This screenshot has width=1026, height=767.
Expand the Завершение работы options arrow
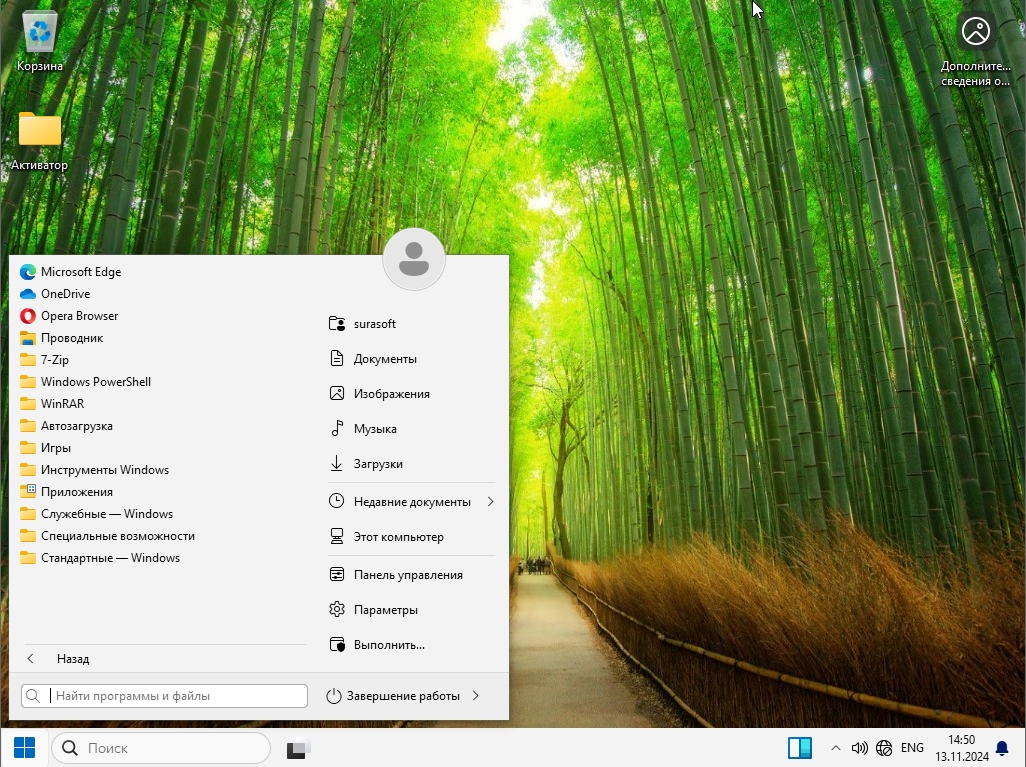click(x=476, y=696)
